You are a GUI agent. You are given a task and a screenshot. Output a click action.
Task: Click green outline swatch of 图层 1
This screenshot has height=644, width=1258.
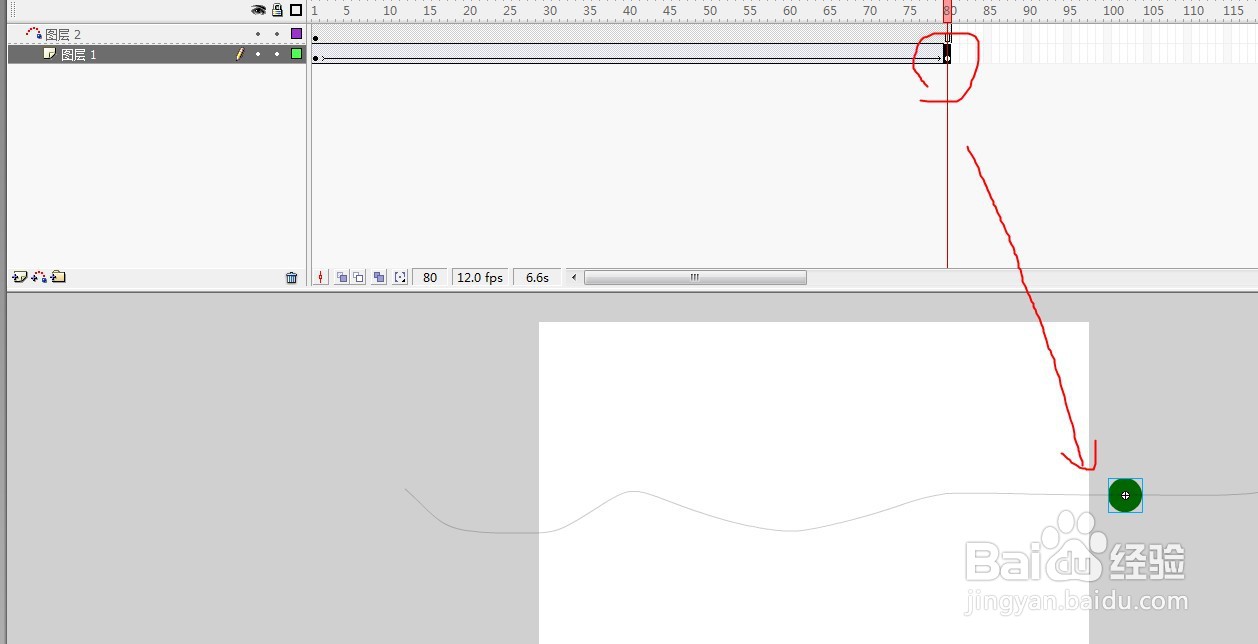296,54
